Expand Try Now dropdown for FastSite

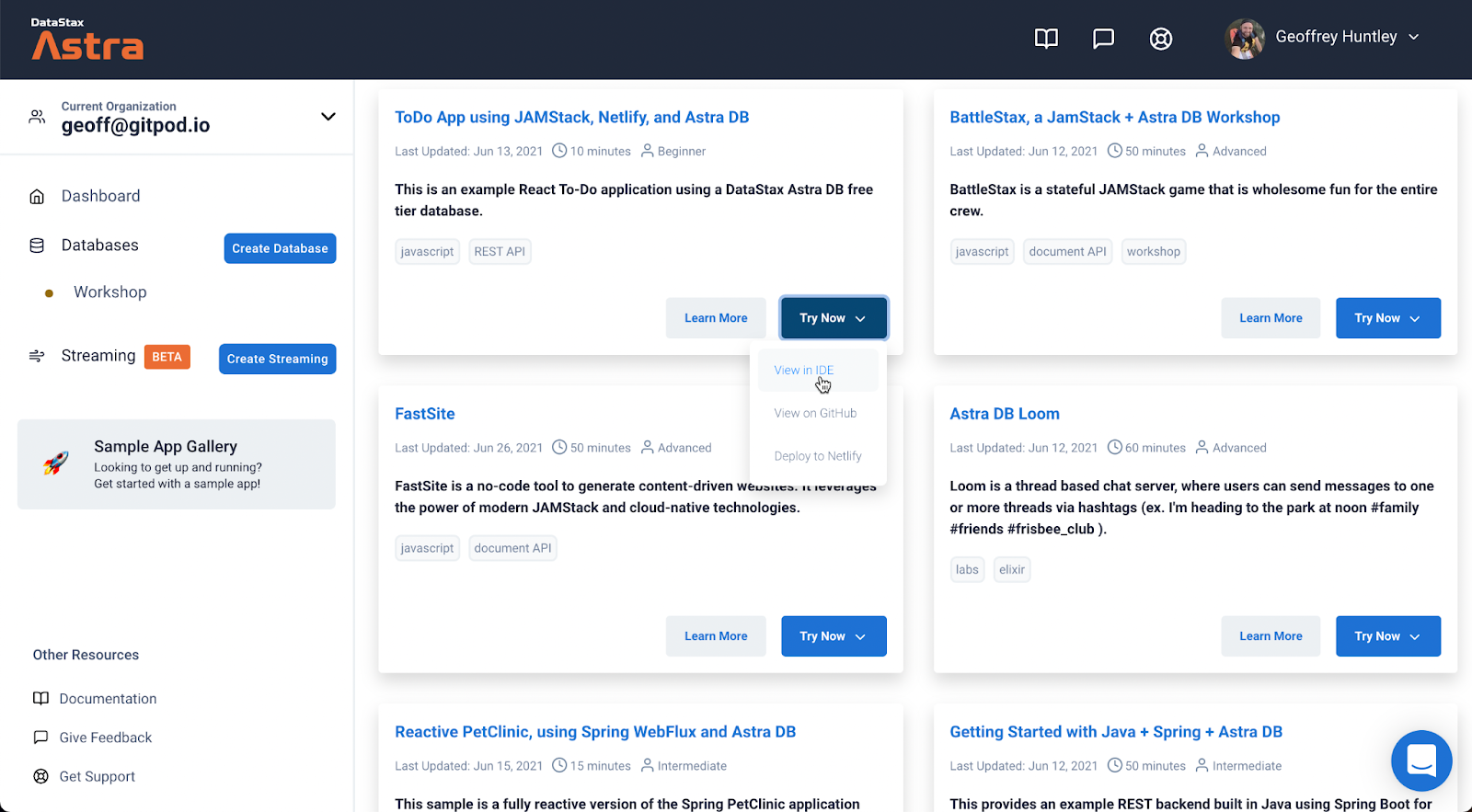point(834,636)
